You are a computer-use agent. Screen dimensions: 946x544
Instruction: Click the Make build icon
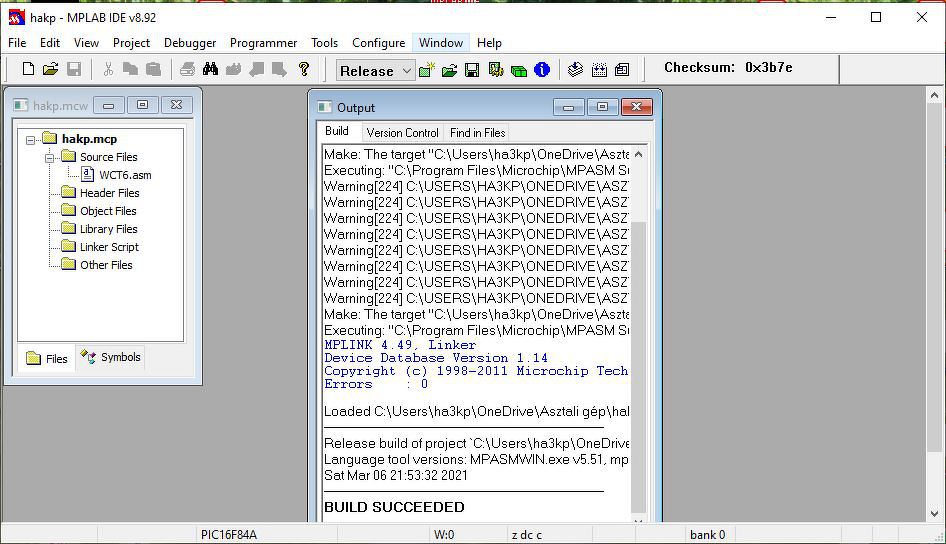coord(576,70)
